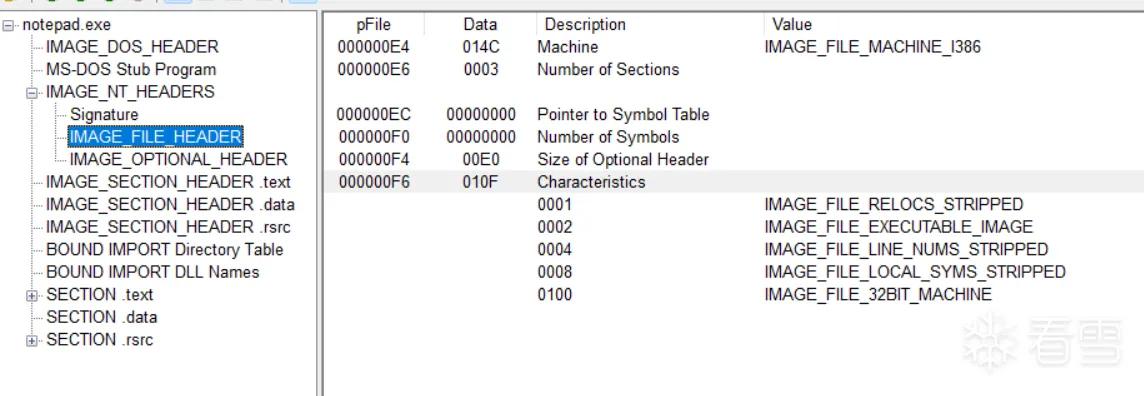Select SECTION .data tree item
1144x396 pixels.
(x=101, y=317)
